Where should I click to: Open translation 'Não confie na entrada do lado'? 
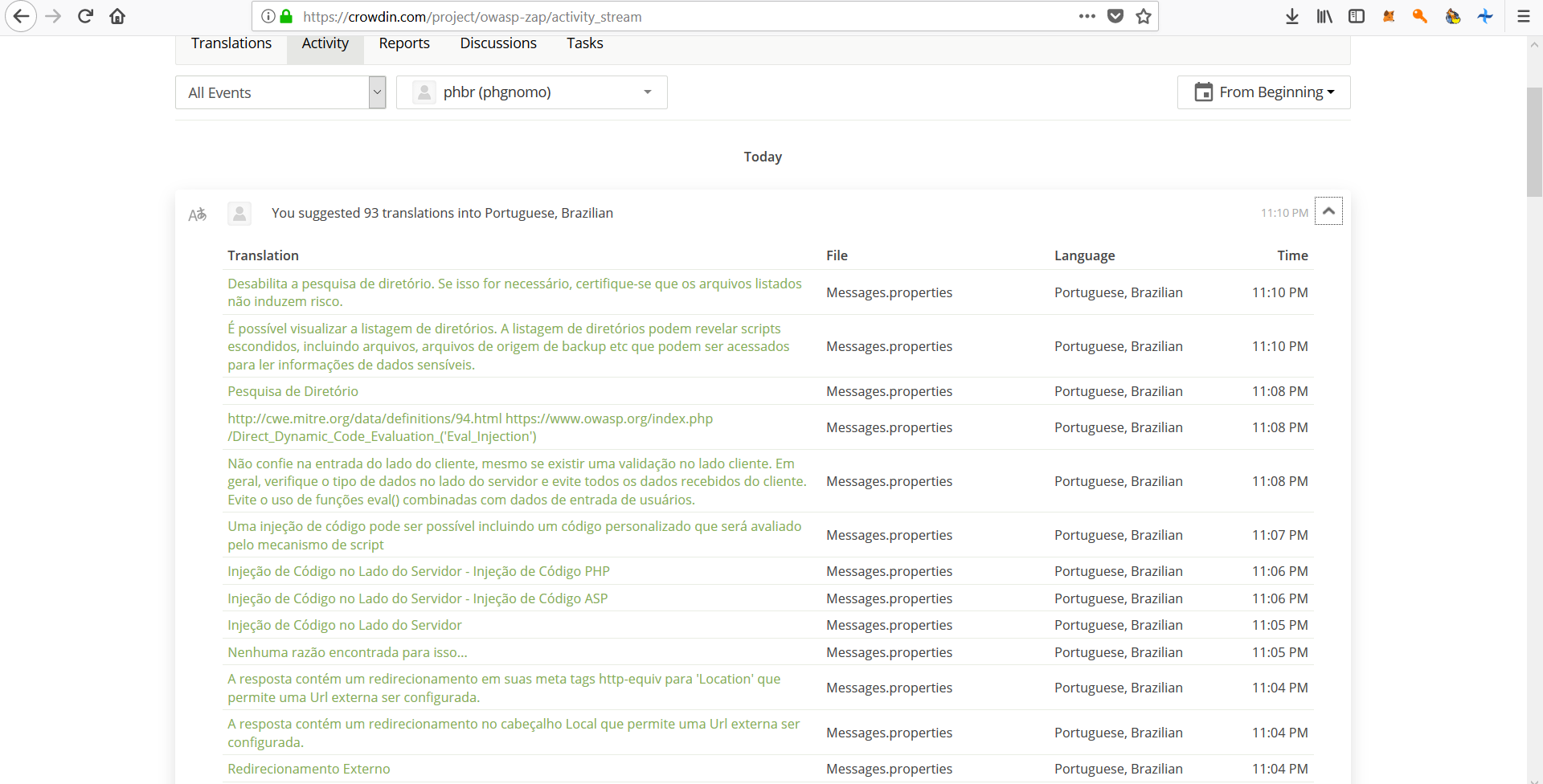coord(517,481)
